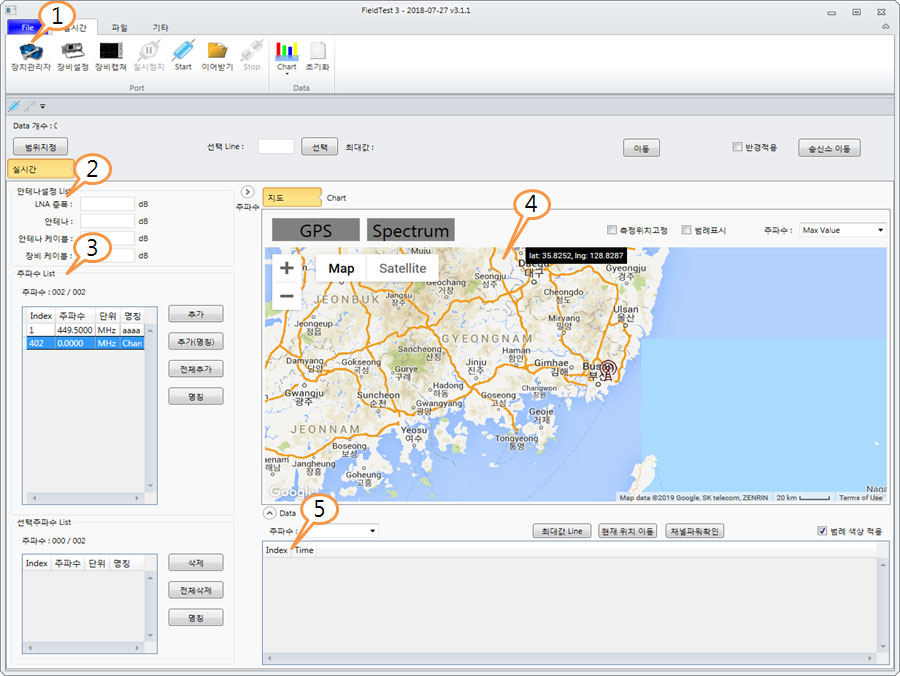Screen dimensions: 900x676
Task: Switch the map to Satellite view
Action: point(402,268)
